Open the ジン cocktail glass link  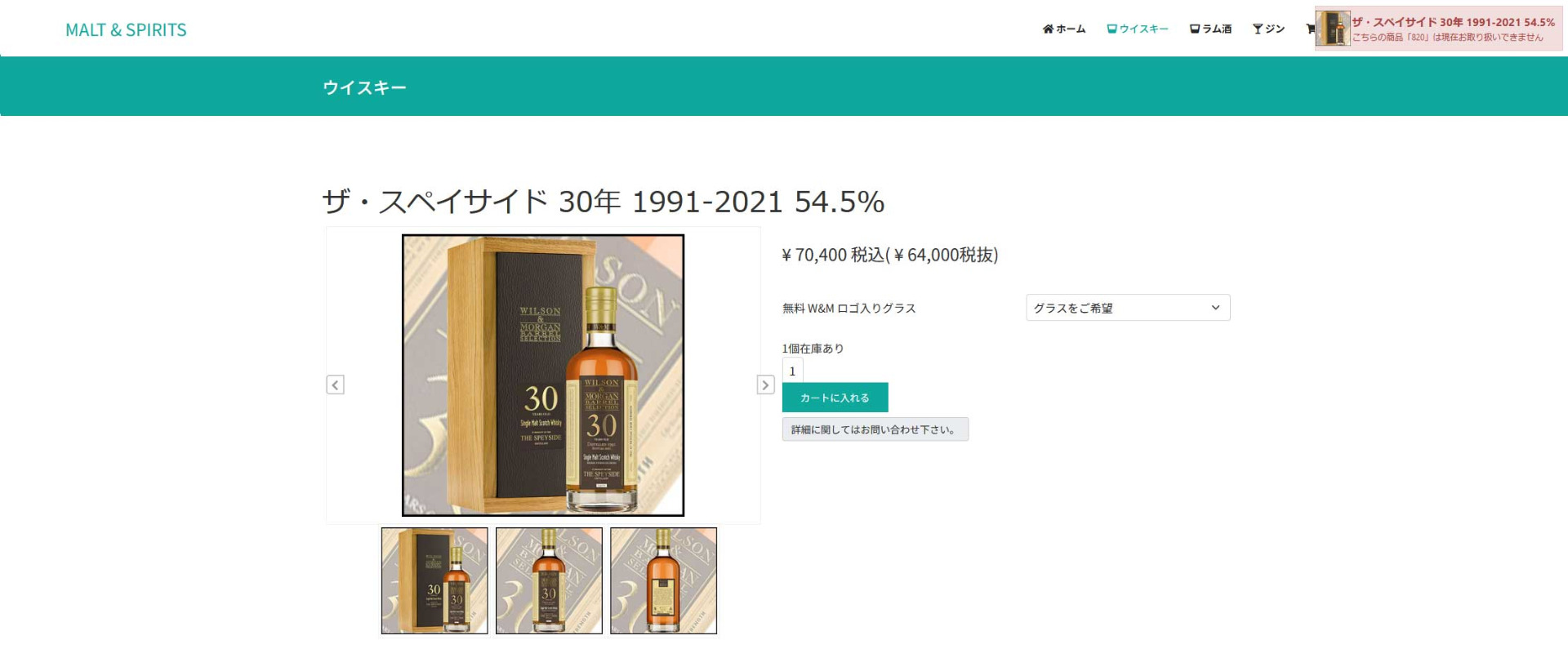(x=1268, y=29)
